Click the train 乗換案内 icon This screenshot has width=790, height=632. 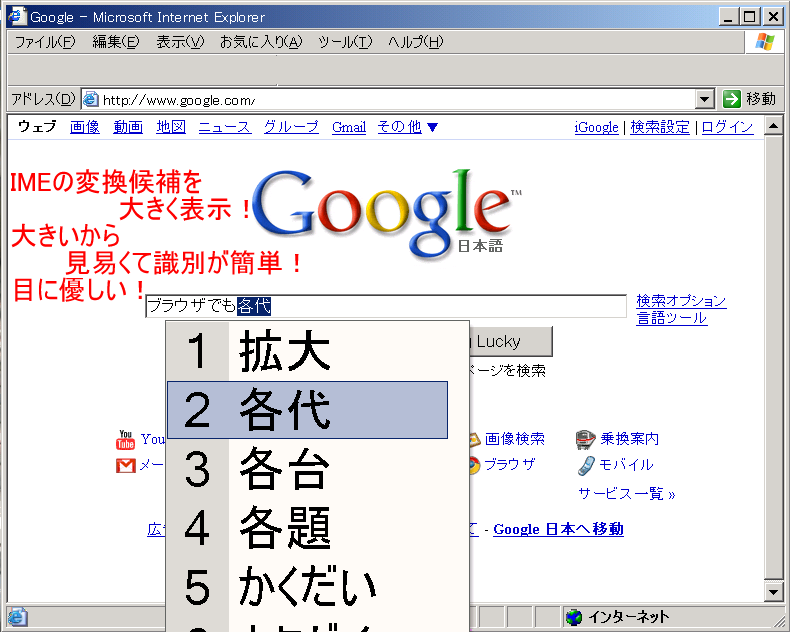click(585, 439)
